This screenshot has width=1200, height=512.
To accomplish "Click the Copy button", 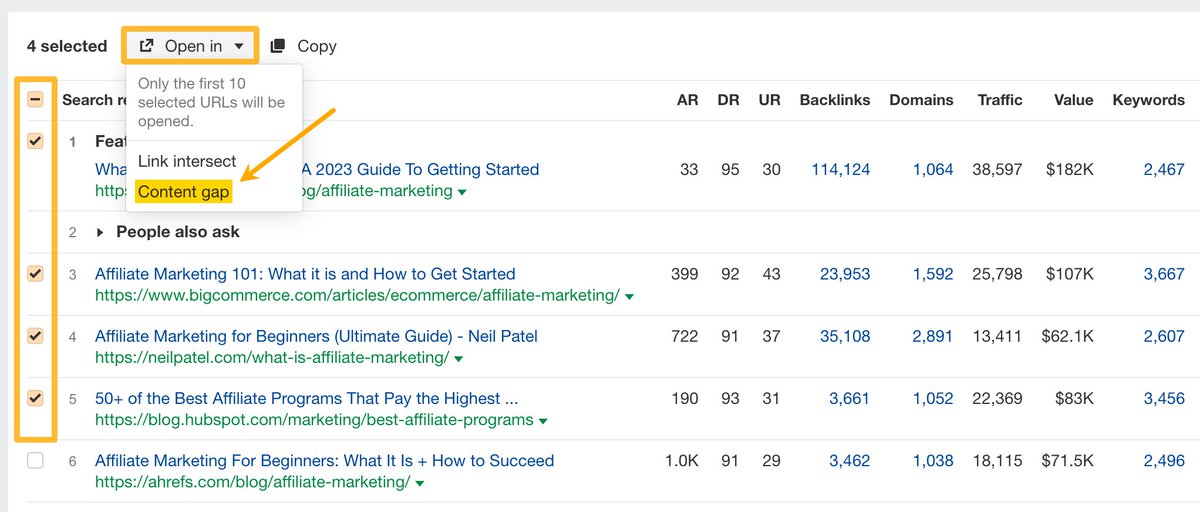I will click(x=303, y=46).
